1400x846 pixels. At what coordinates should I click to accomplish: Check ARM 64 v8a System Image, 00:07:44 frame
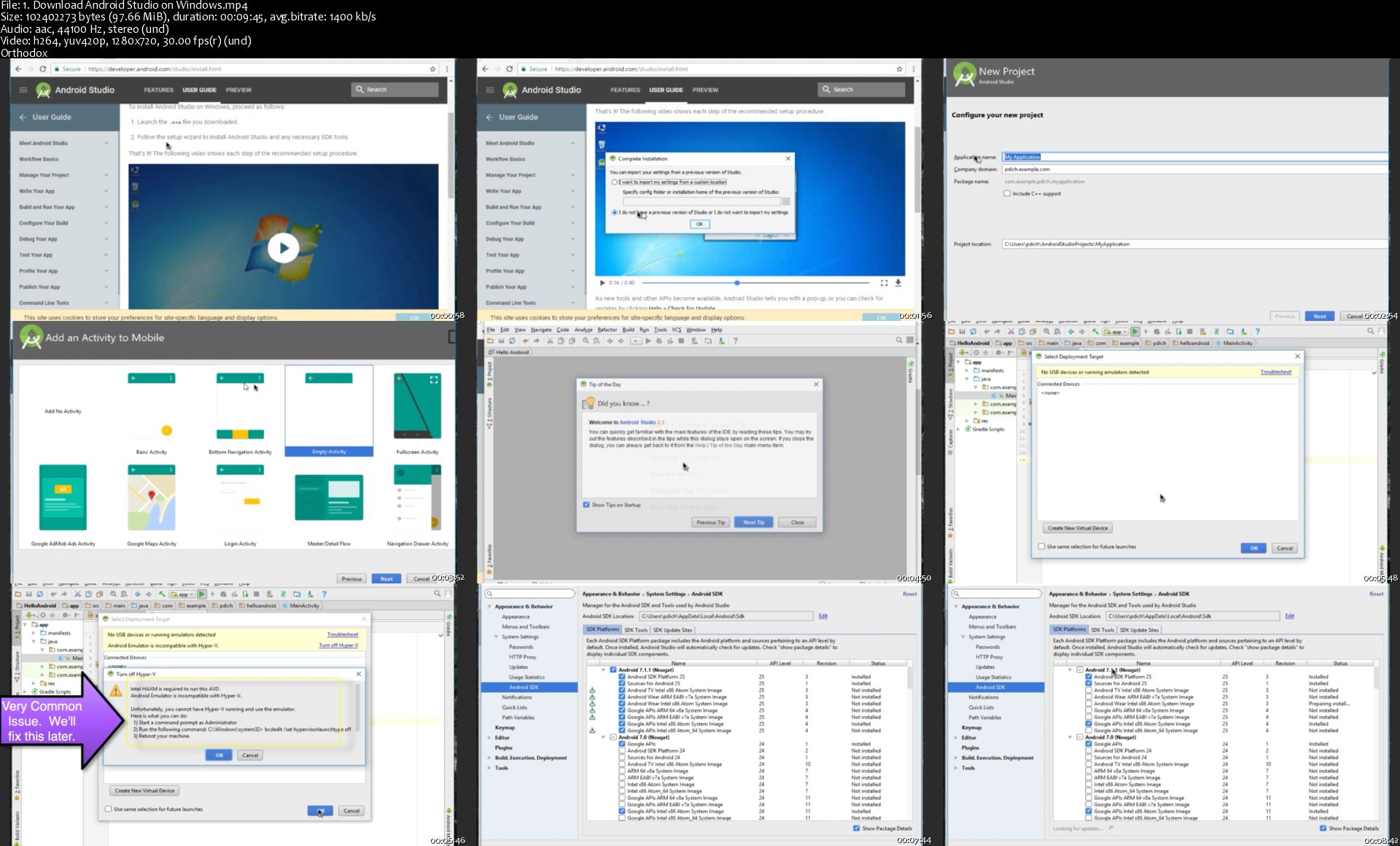(622, 771)
